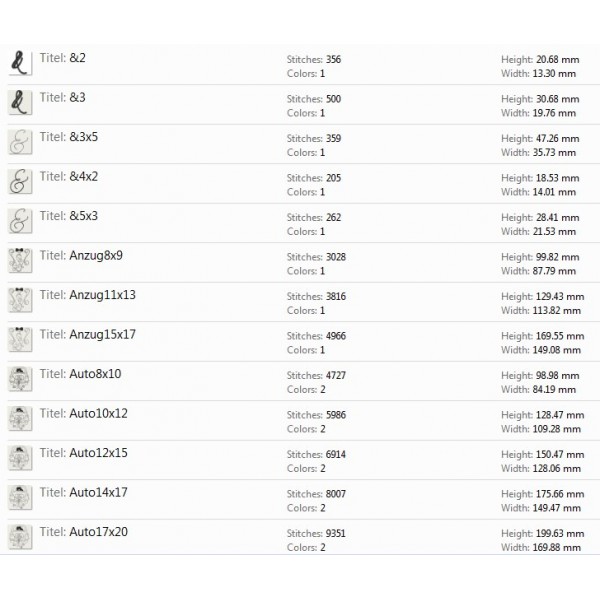Select the &5x3 embroidery thumbnail

[19, 221]
